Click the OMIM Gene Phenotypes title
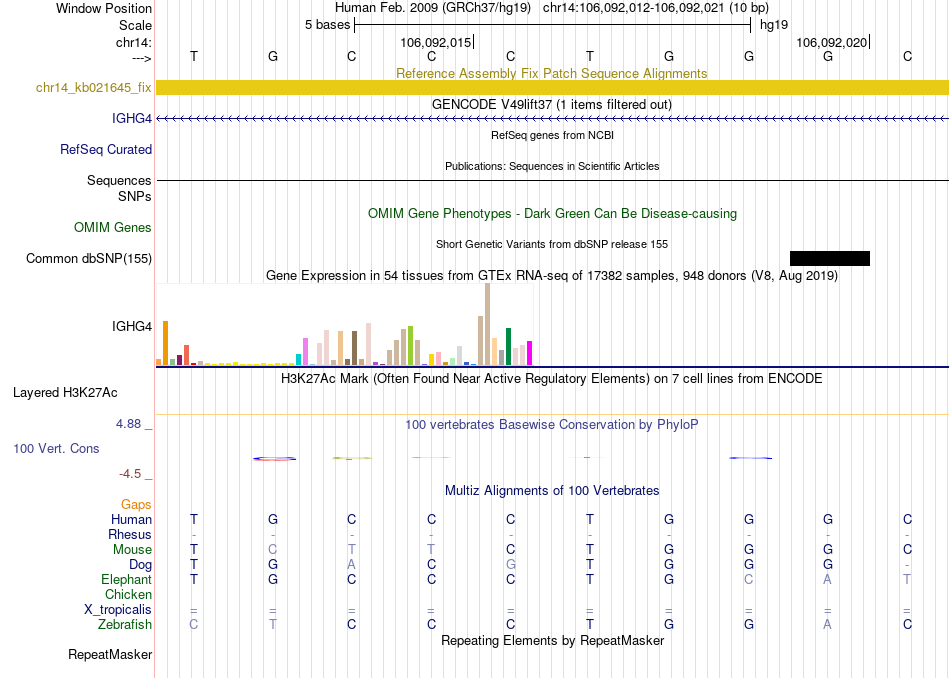This screenshot has height=678, width=950. [x=553, y=213]
